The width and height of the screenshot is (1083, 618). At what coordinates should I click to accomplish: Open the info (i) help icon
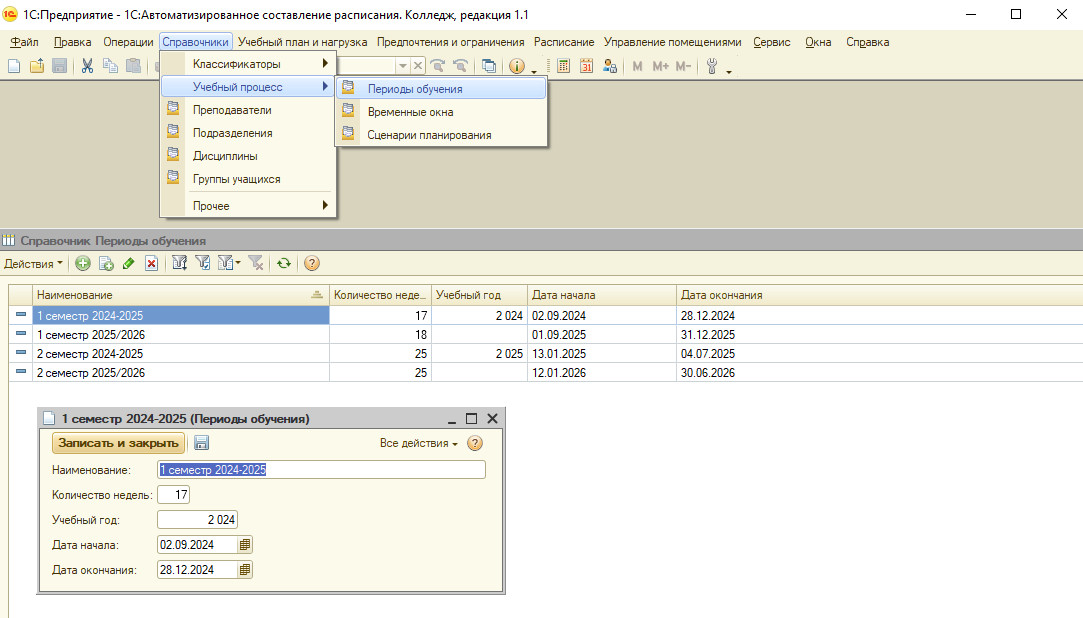517,66
